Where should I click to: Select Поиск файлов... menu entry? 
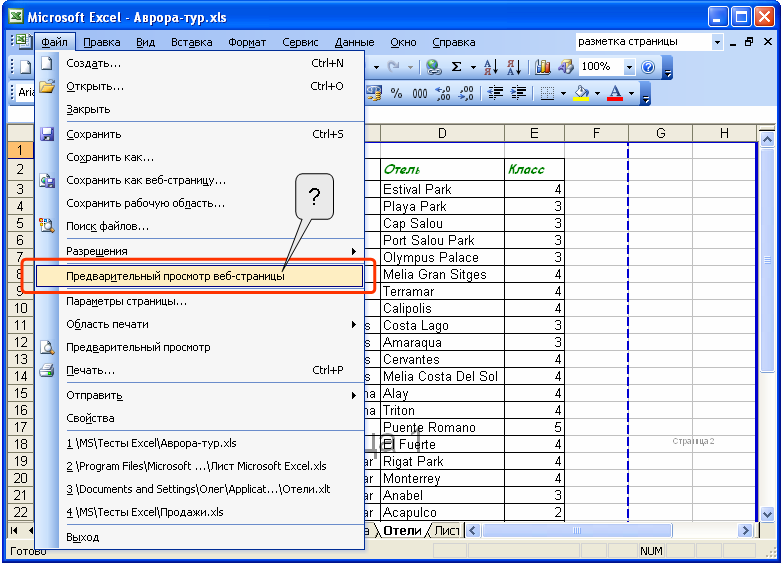coord(199,226)
